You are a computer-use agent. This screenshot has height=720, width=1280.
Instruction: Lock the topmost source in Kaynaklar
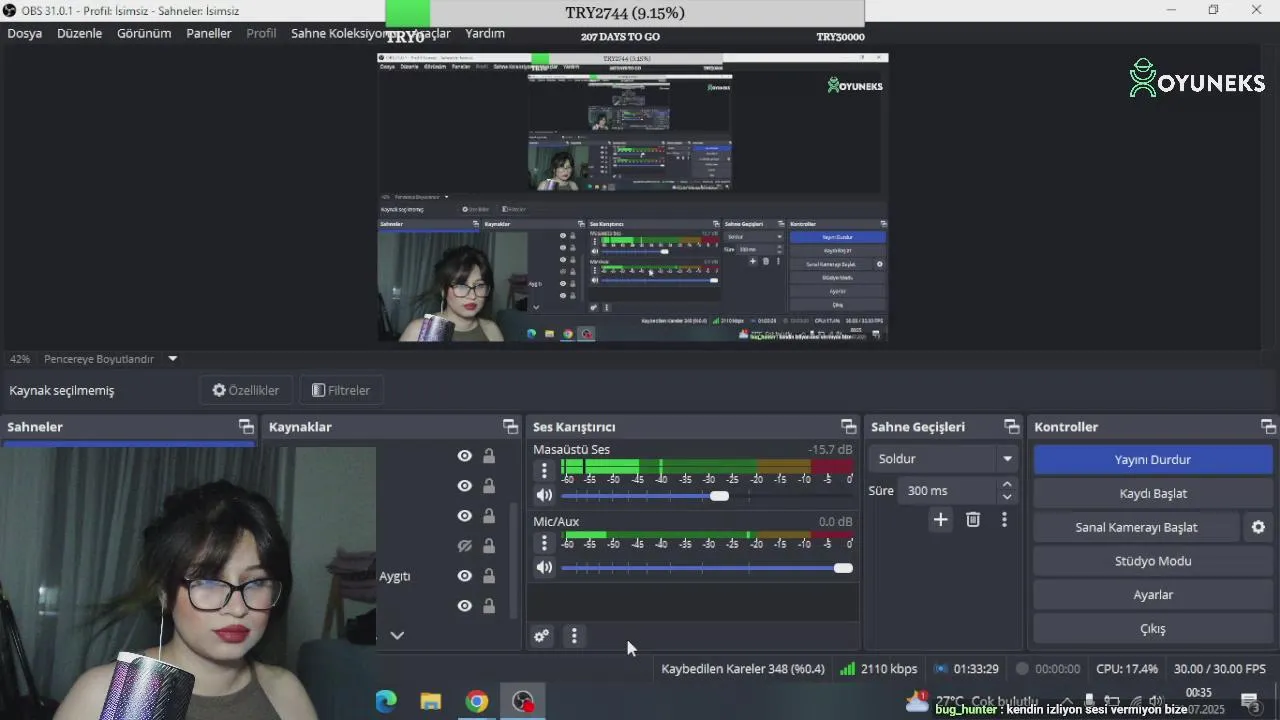click(489, 456)
